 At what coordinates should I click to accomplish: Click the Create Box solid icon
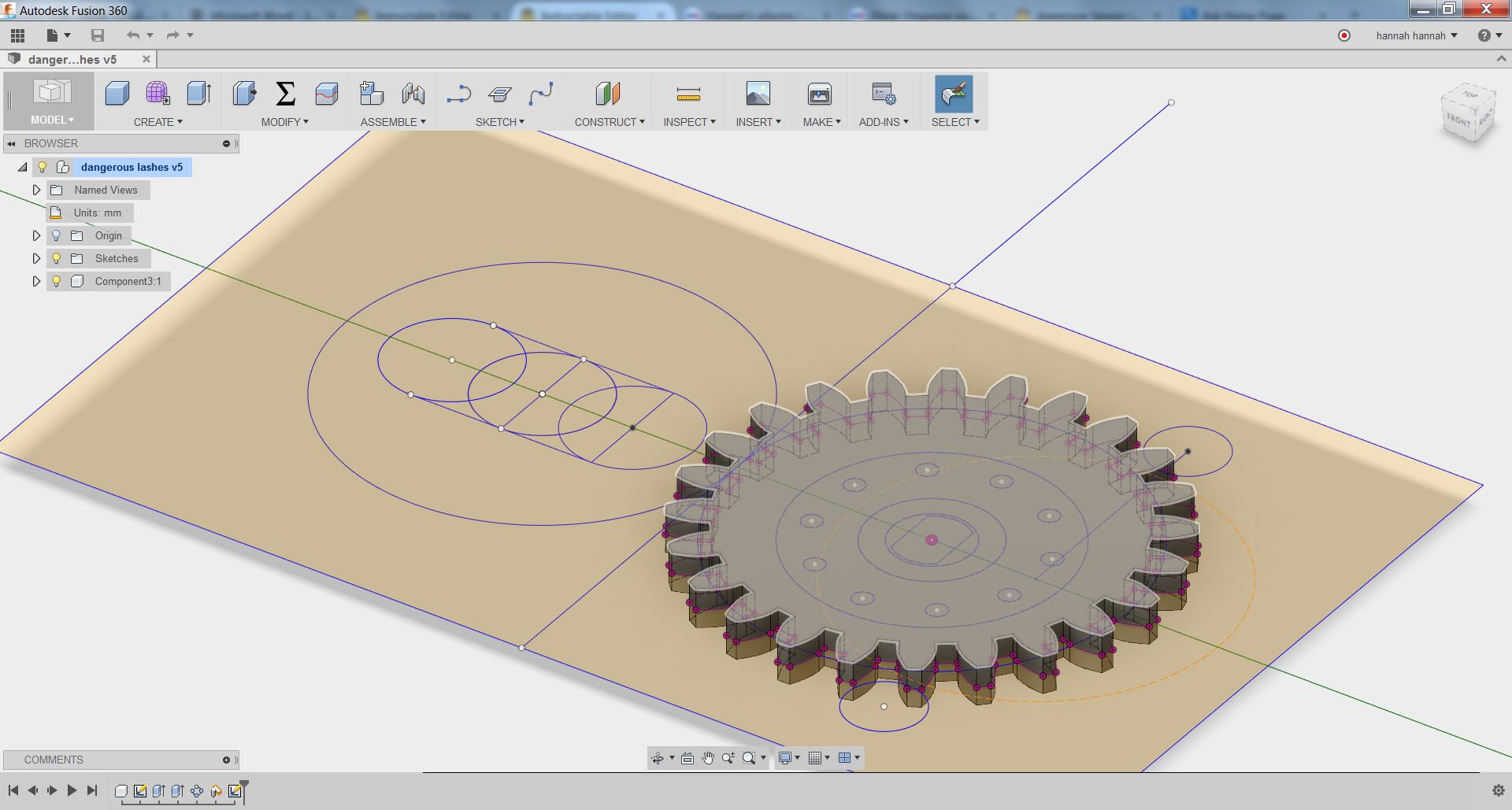coord(117,94)
